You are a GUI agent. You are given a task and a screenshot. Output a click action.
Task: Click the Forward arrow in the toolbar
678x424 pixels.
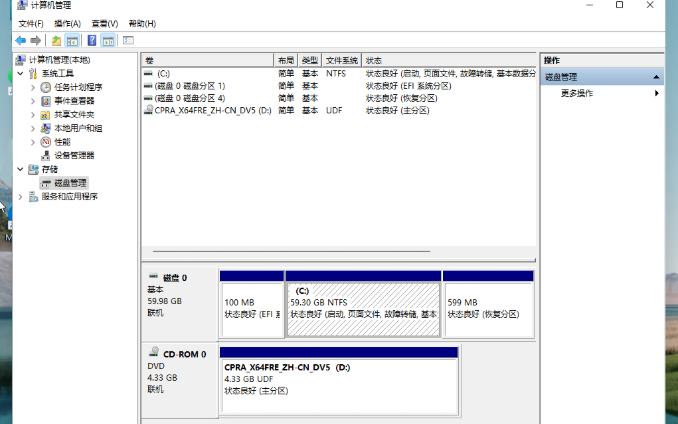tap(35, 40)
